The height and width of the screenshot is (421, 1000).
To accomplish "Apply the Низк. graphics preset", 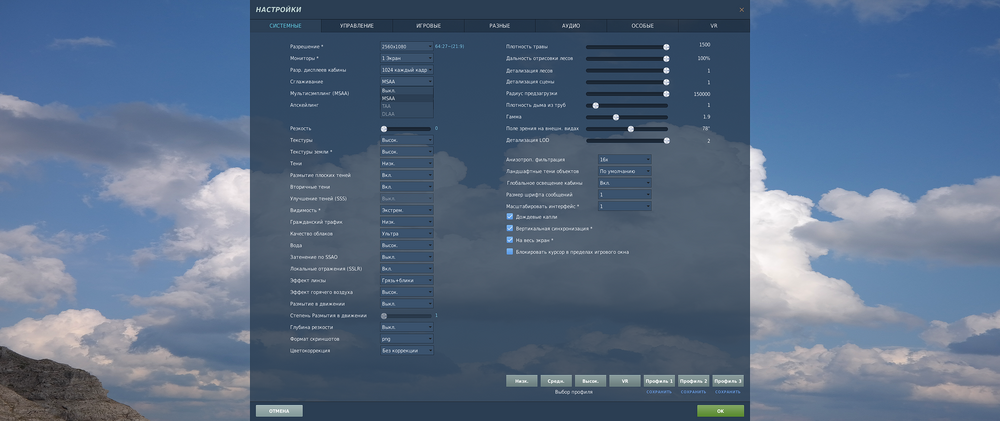I will click(522, 381).
